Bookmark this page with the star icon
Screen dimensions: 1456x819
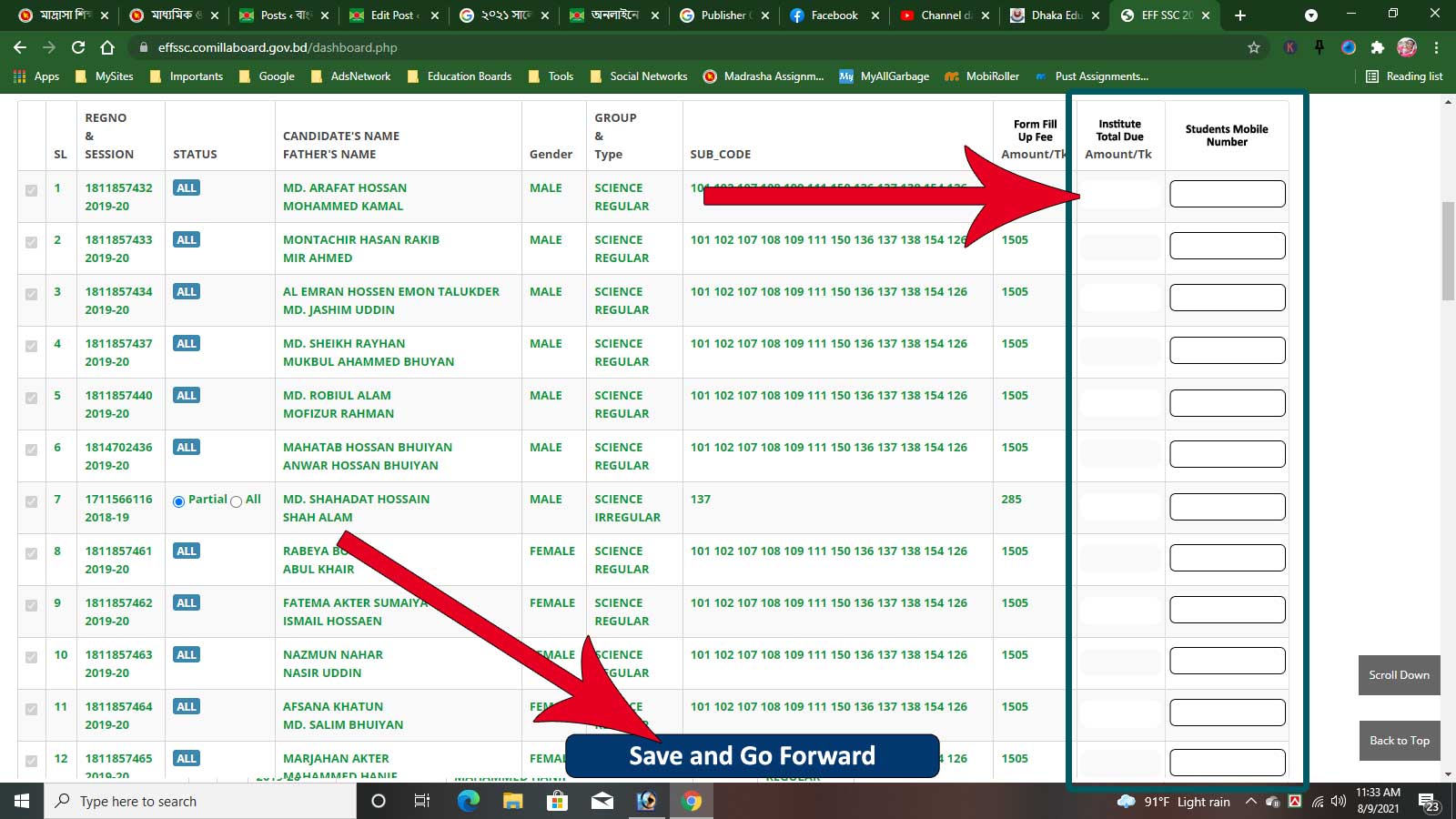tap(1254, 47)
